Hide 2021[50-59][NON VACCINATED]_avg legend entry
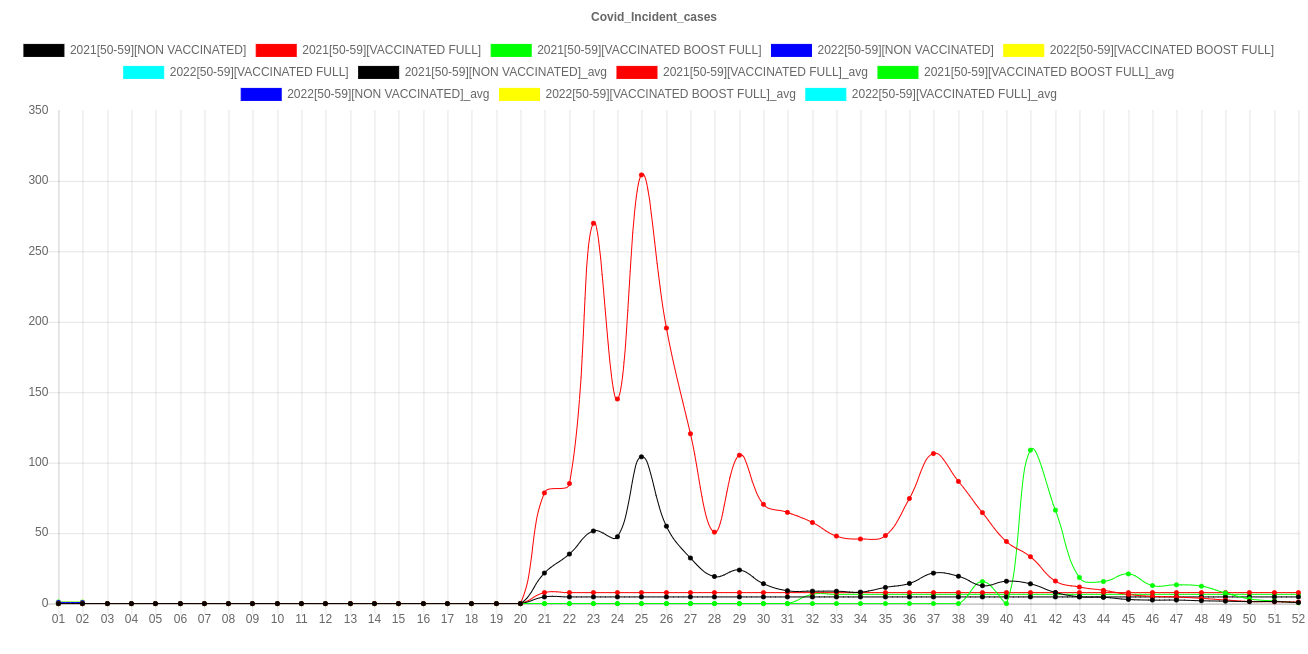Image resolution: width=1308 pixels, height=654 pixels. tap(506, 72)
